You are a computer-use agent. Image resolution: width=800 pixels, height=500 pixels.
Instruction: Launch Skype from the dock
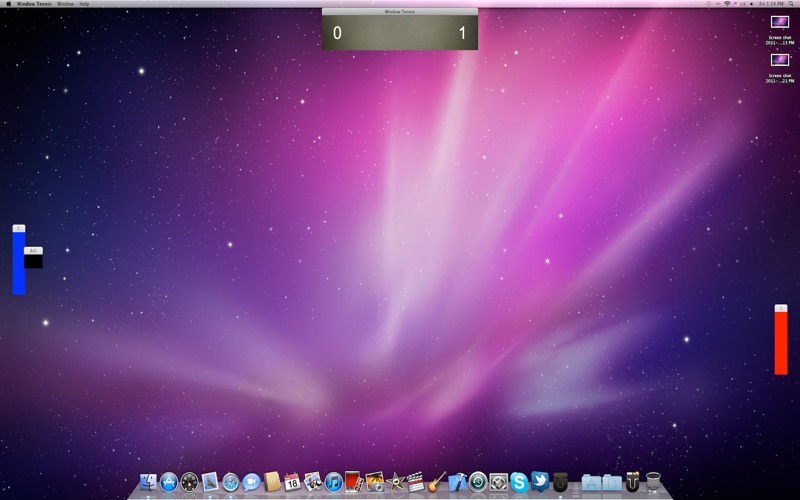click(519, 482)
